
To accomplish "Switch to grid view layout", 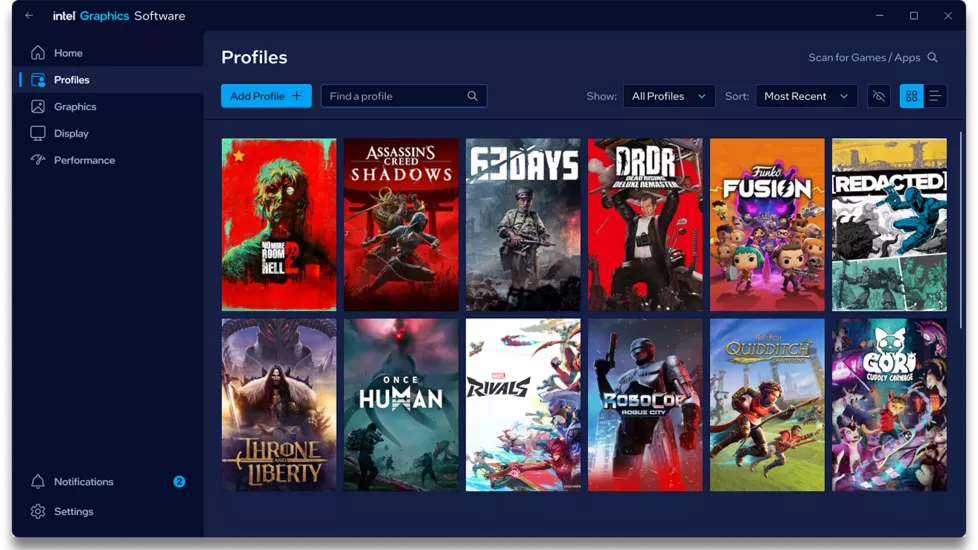I will click(x=911, y=96).
